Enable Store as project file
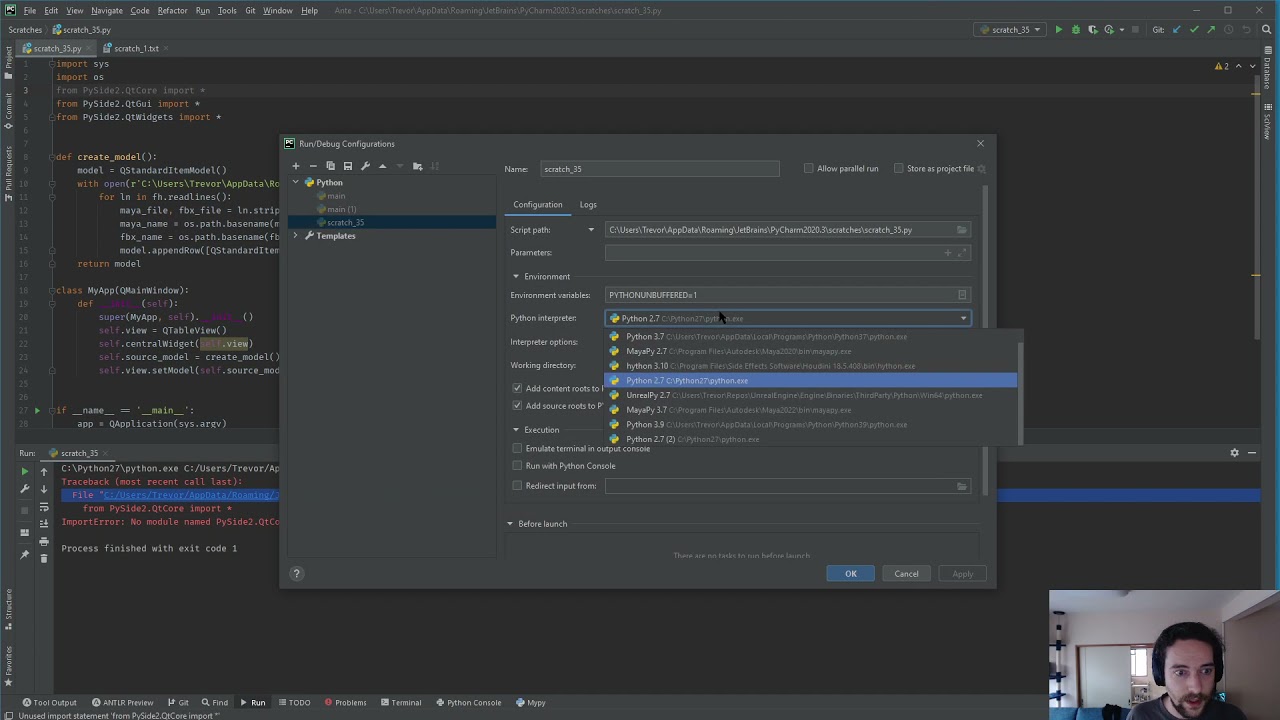Image resolution: width=1280 pixels, height=720 pixels. 899,169
